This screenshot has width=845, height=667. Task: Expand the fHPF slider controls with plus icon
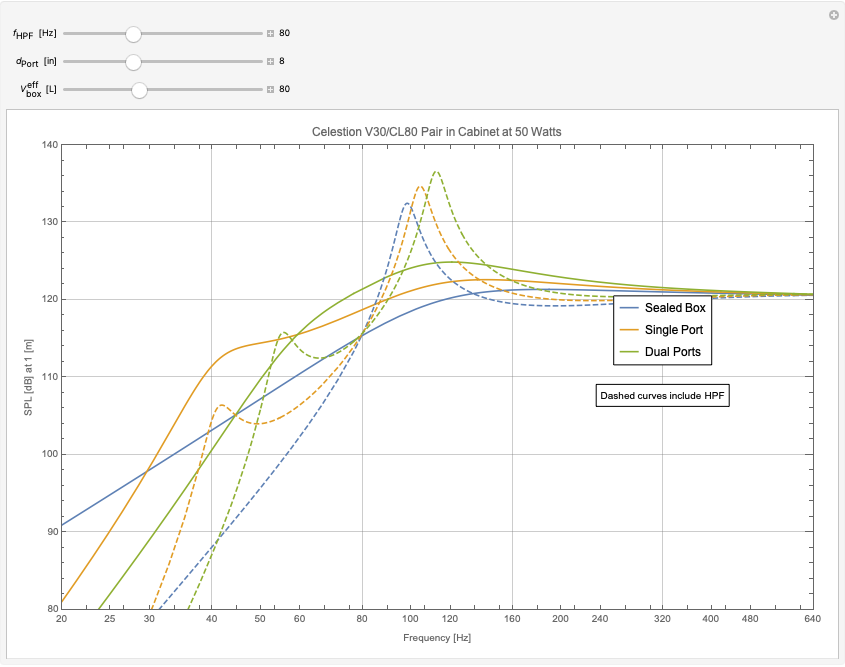pyautogui.click(x=271, y=33)
